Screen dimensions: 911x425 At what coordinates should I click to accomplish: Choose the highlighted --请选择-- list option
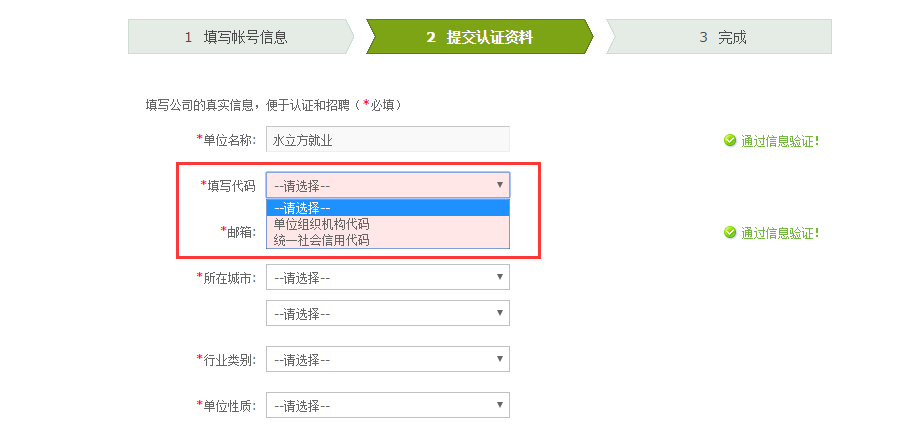(x=388, y=208)
